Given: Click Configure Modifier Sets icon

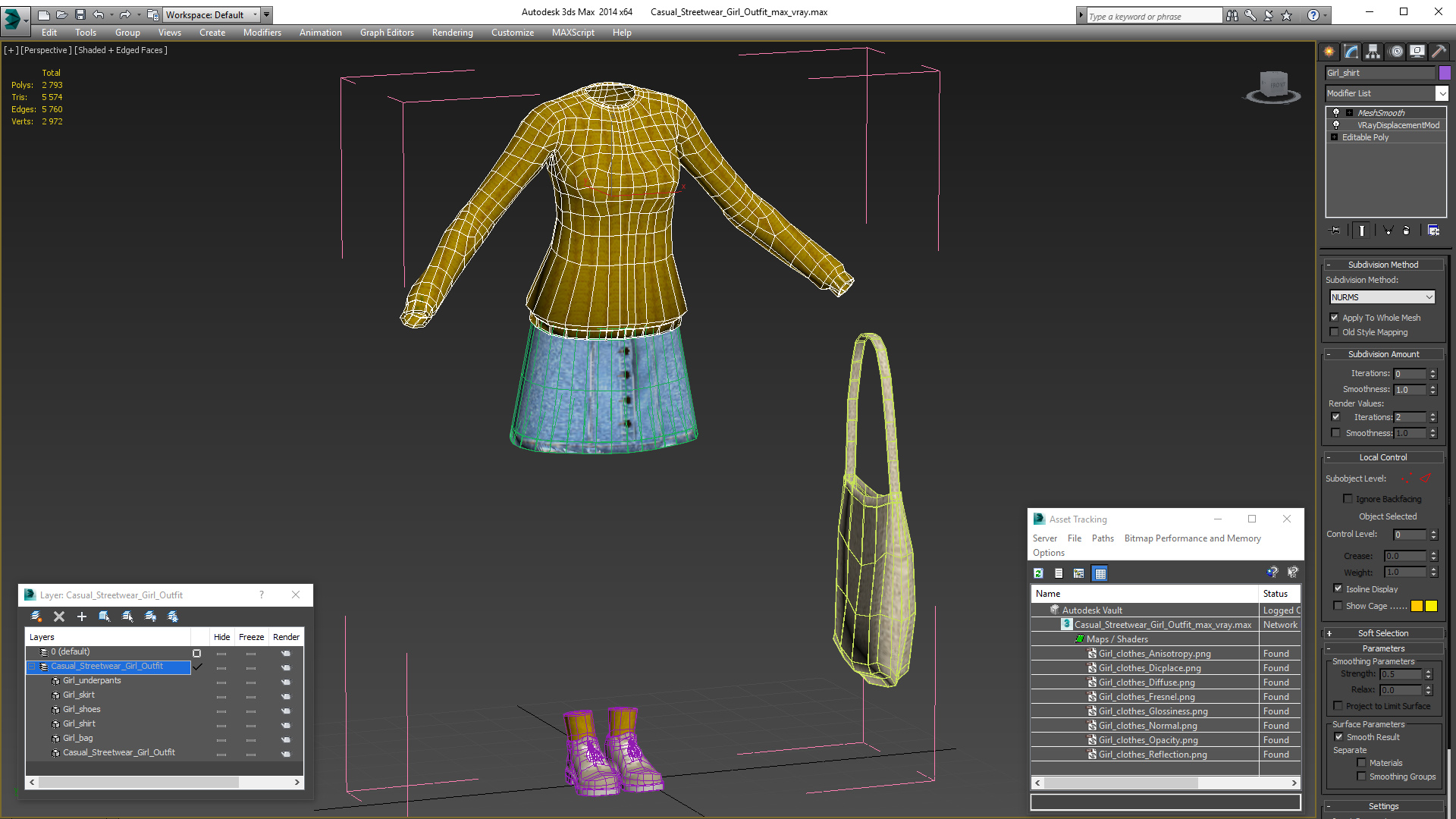Looking at the screenshot, I should click(1433, 231).
